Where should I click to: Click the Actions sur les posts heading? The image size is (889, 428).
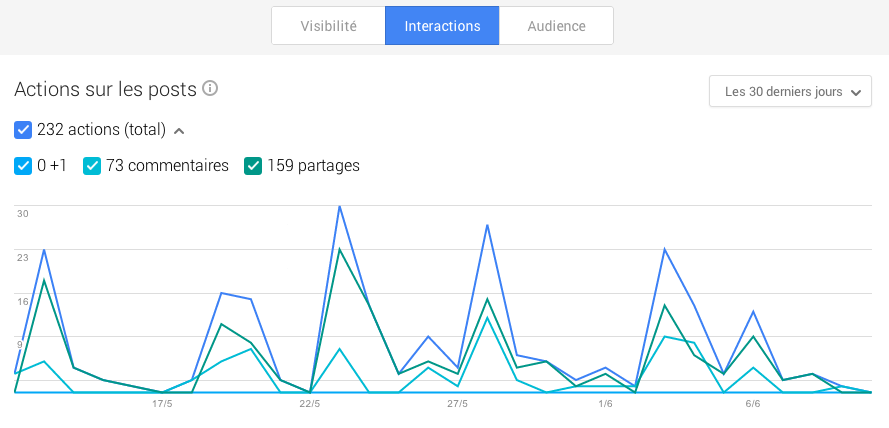click(105, 89)
